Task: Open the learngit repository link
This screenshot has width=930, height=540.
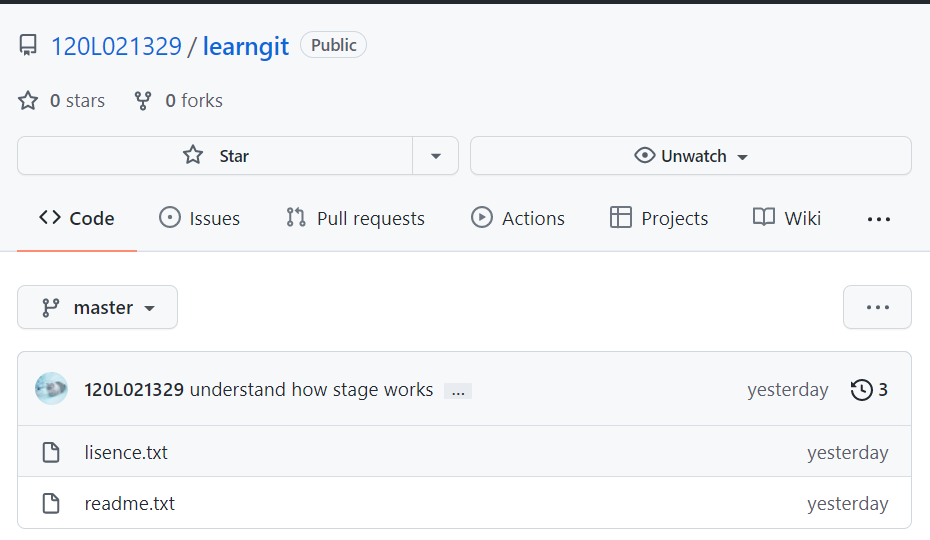Action: coord(246,46)
